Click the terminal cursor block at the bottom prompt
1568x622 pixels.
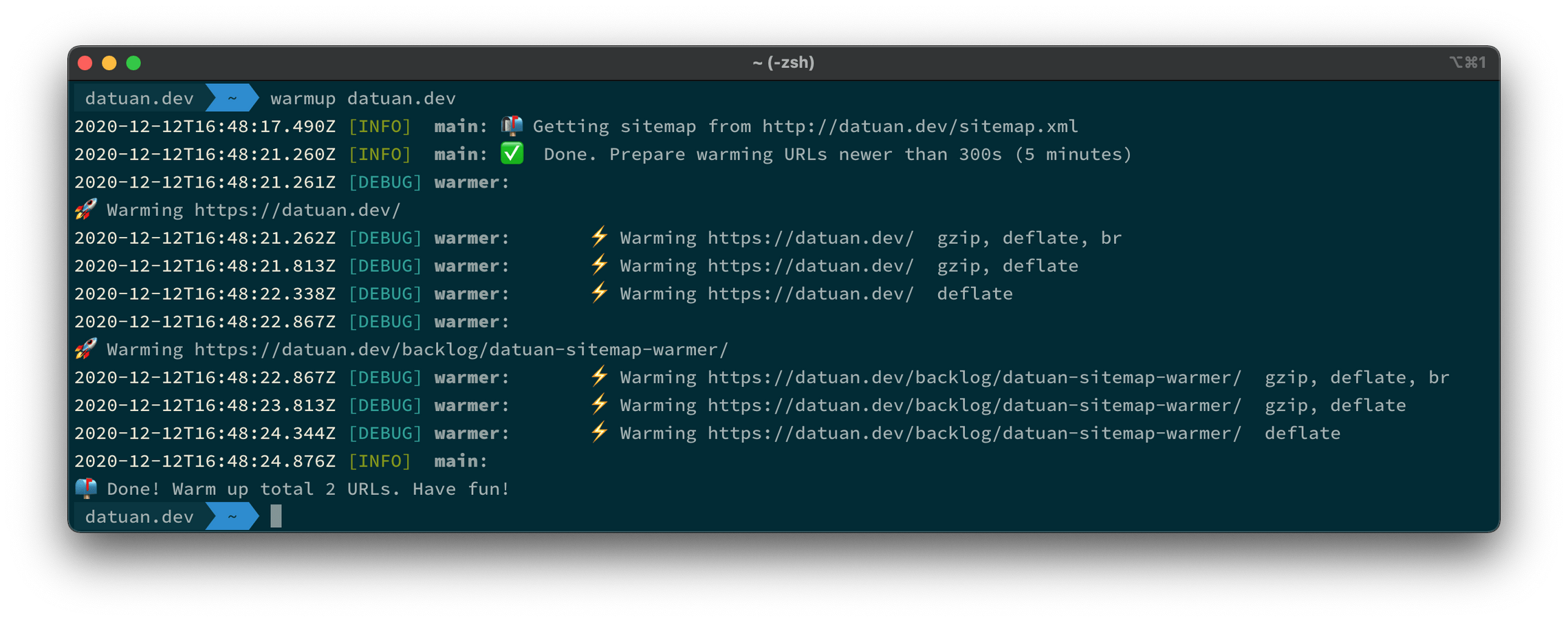point(276,516)
